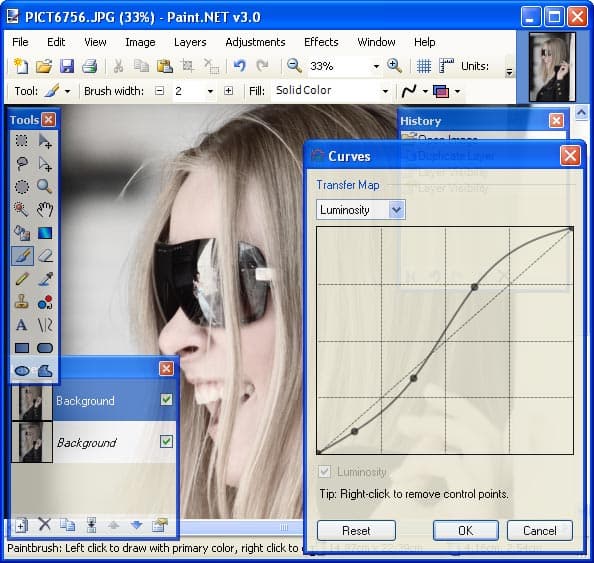Open the Image menu
Image resolution: width=594 pixels, height=563 pixels.
click(140, 42)
